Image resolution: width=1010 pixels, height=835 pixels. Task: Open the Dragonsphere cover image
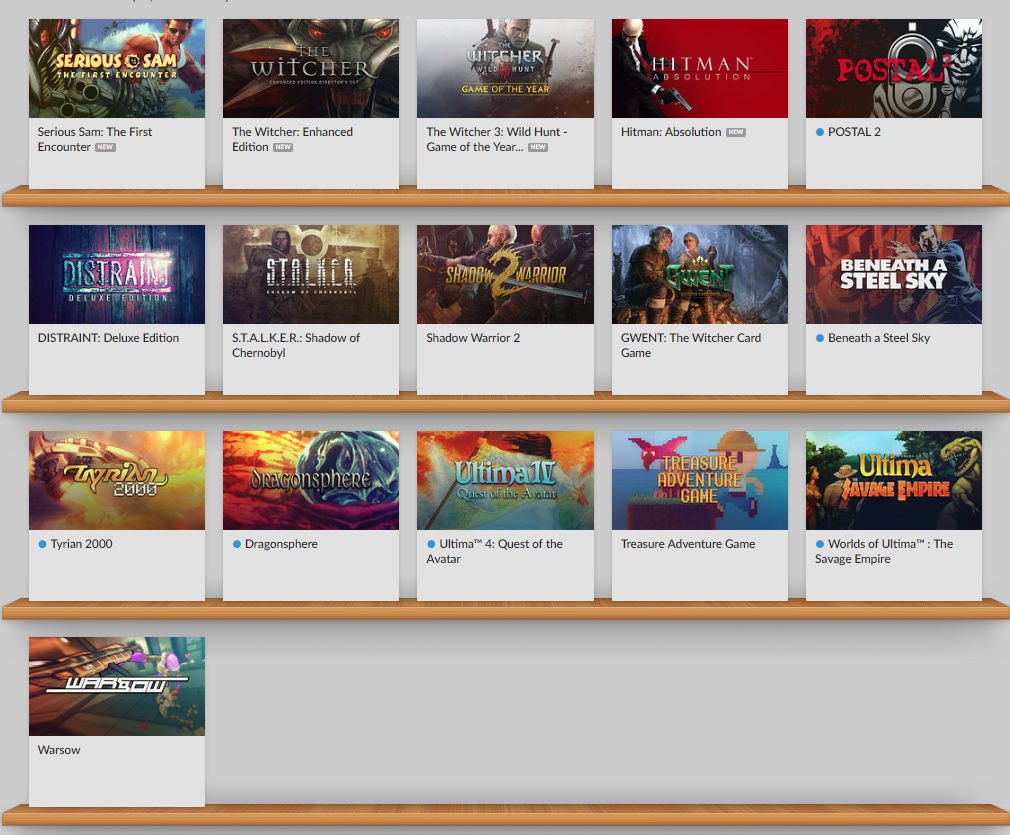[311, 481]
